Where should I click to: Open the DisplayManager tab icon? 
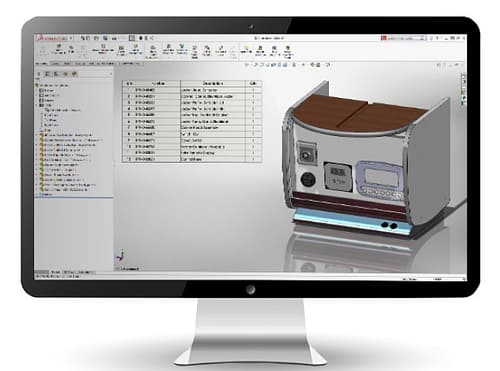pos(74,74)
